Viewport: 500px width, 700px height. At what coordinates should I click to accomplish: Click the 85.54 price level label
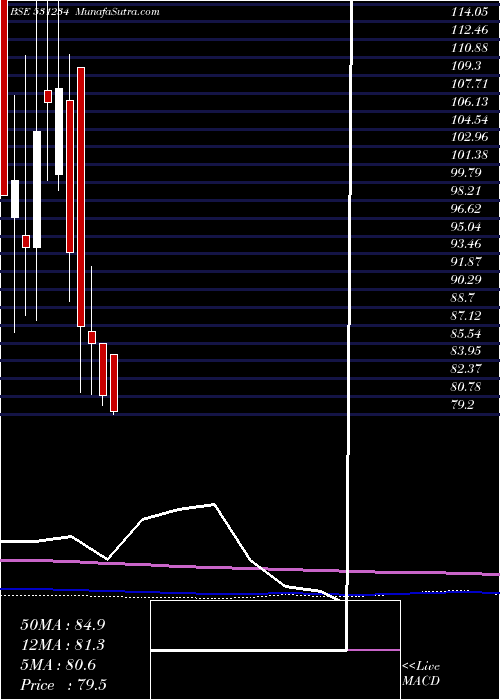(466, 333)
